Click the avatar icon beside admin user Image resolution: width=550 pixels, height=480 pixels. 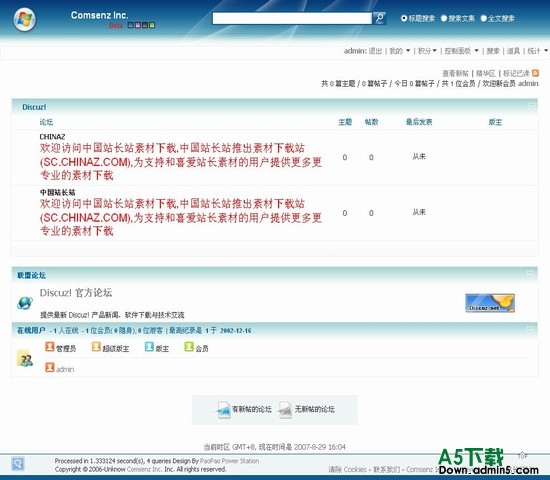49,367
